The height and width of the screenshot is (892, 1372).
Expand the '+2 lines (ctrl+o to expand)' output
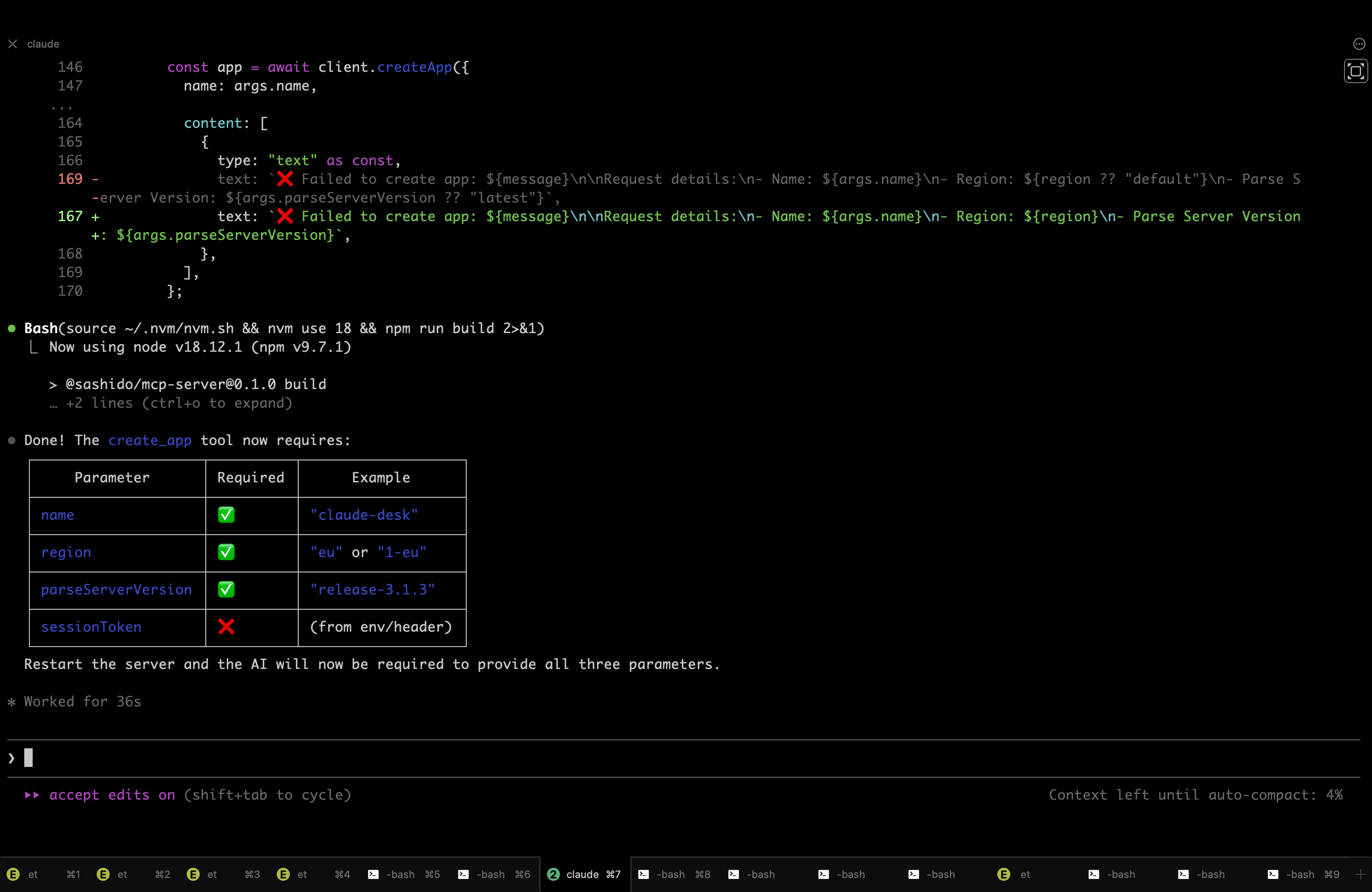pyautogui.click(x=178, y=403)
